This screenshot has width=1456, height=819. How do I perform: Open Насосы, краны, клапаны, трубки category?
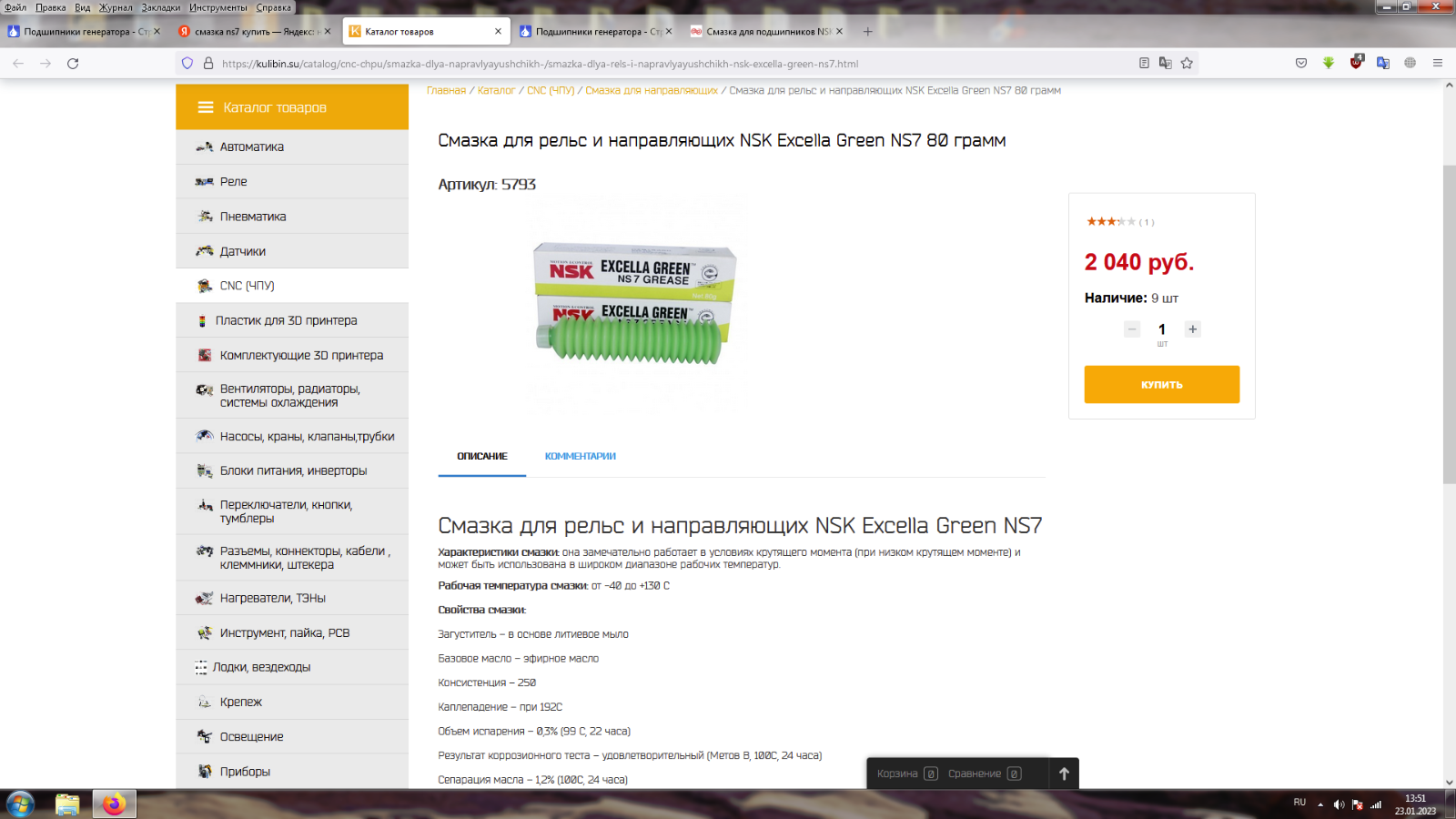tap(292, 436)
